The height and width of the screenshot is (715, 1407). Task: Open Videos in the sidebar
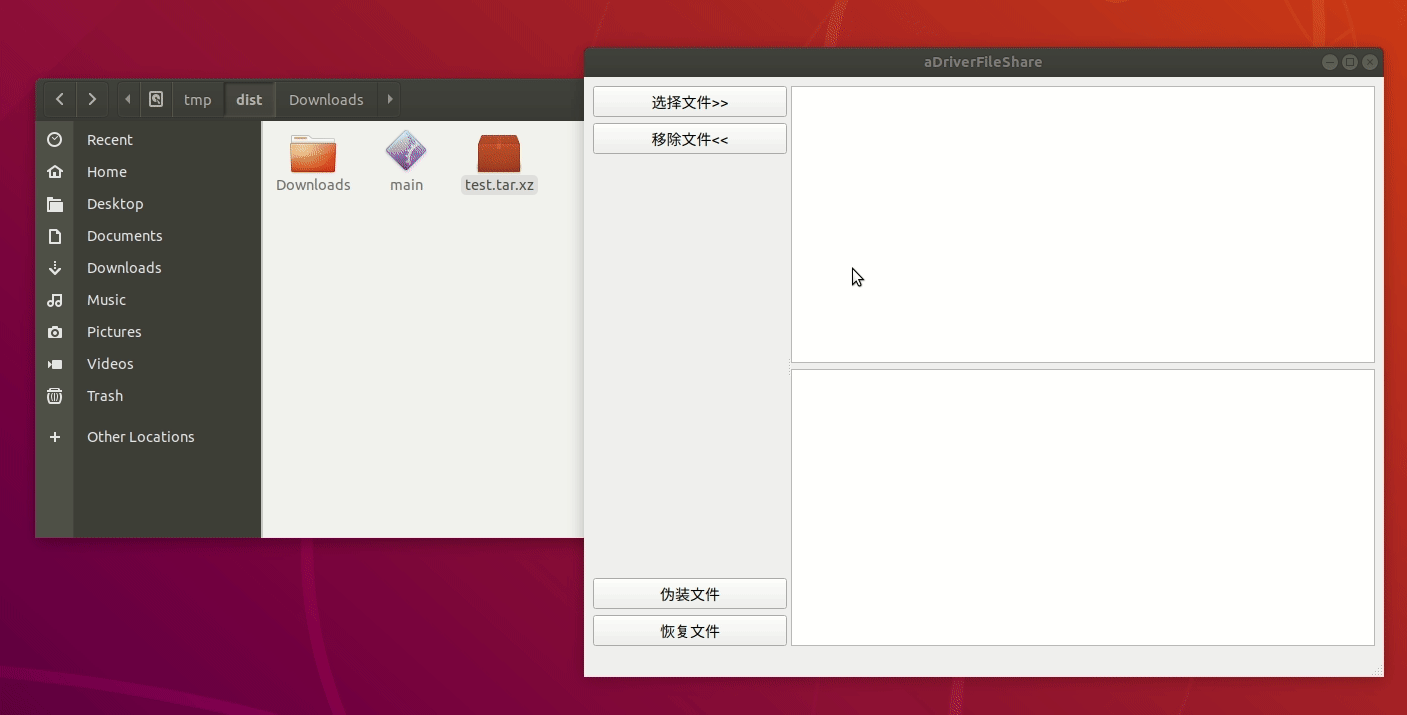[148, 364]
